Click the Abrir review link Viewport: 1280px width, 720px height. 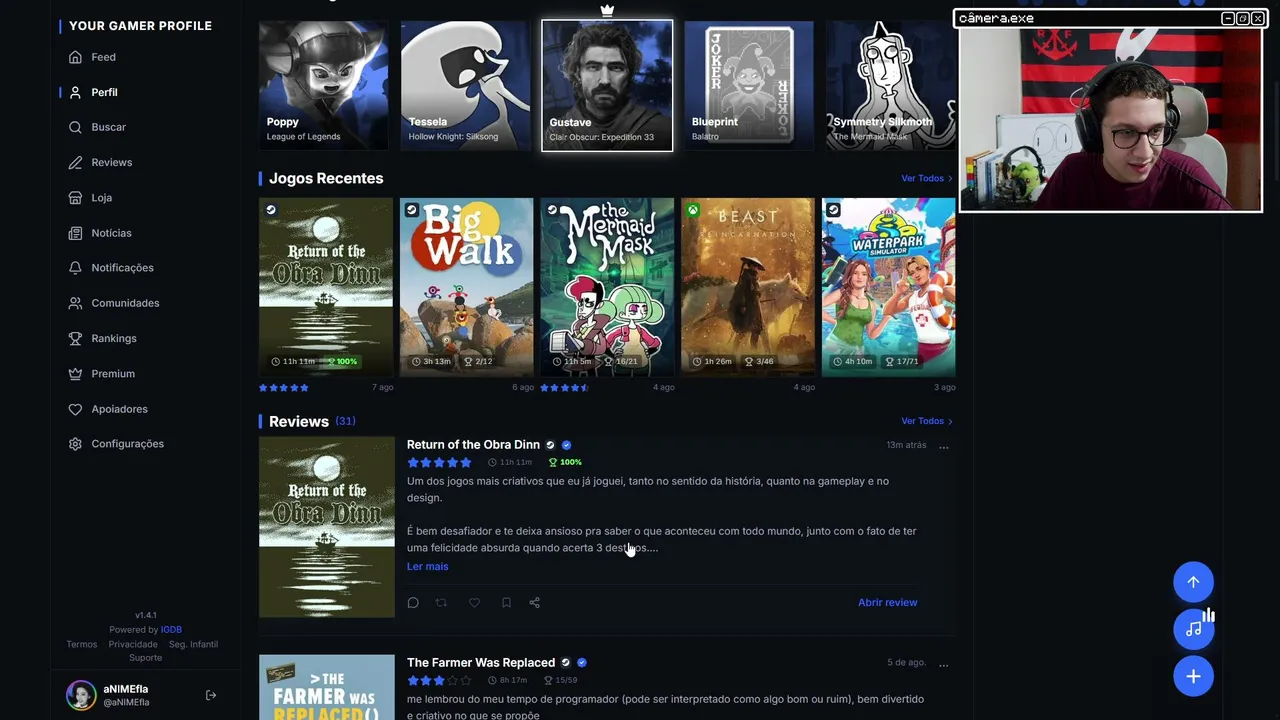[x=887, y=603]
